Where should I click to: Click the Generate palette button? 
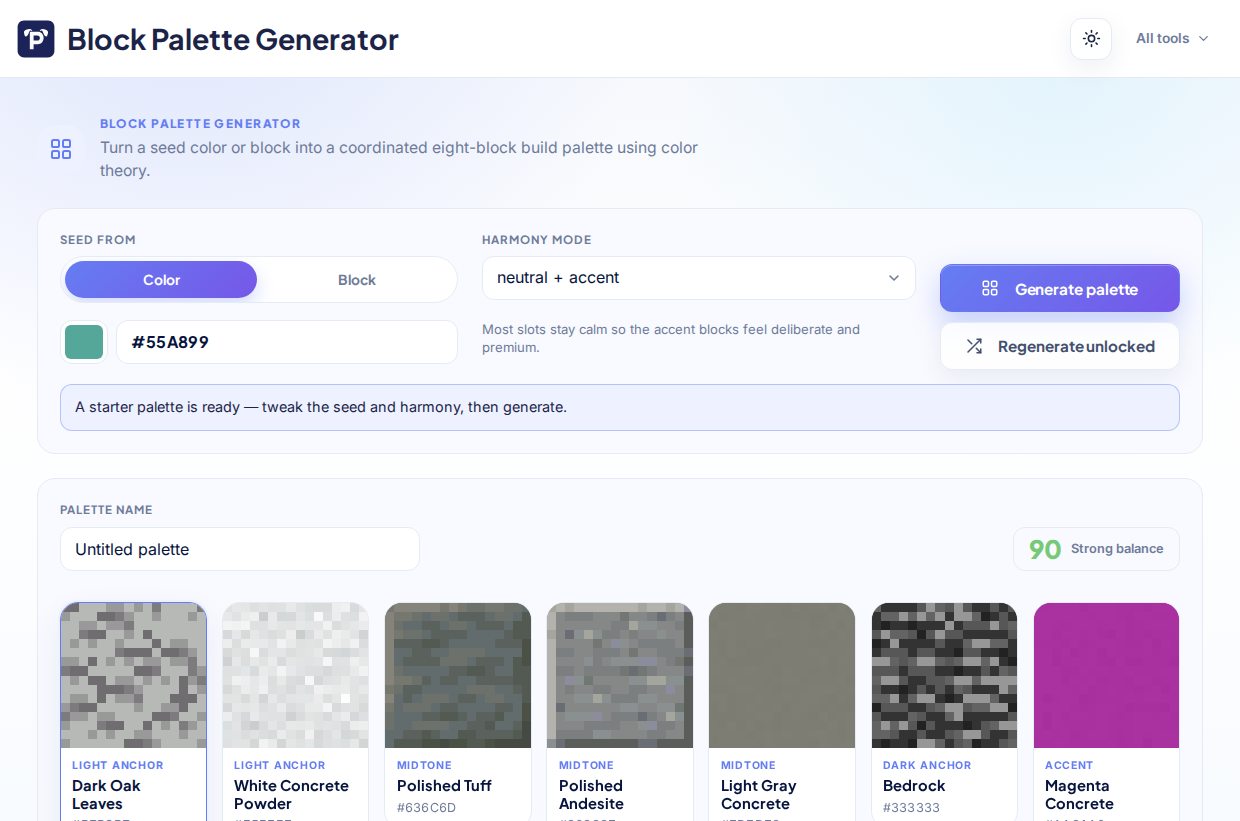point(1060,289)
